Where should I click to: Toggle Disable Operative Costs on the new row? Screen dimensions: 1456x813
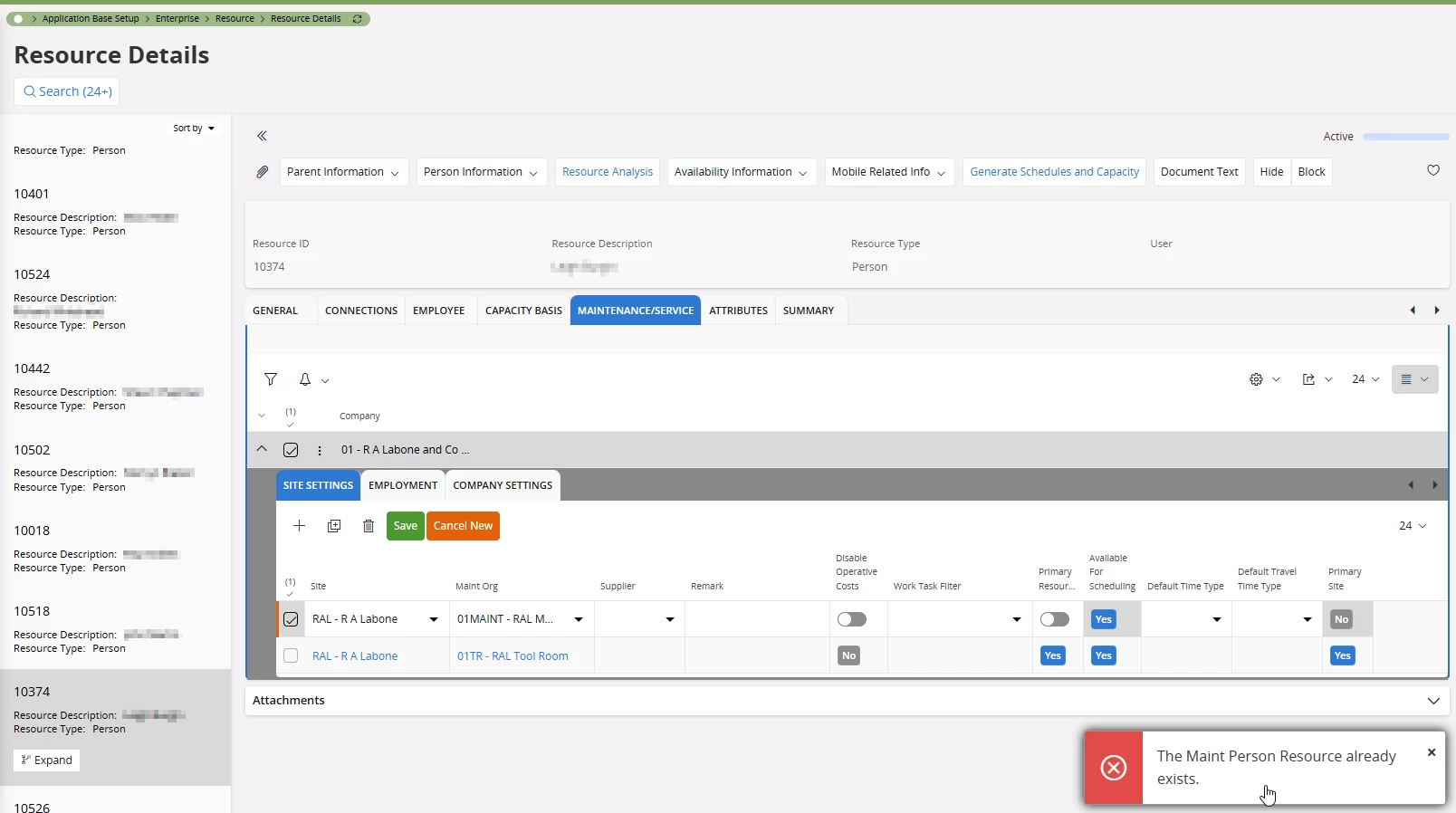852,619
